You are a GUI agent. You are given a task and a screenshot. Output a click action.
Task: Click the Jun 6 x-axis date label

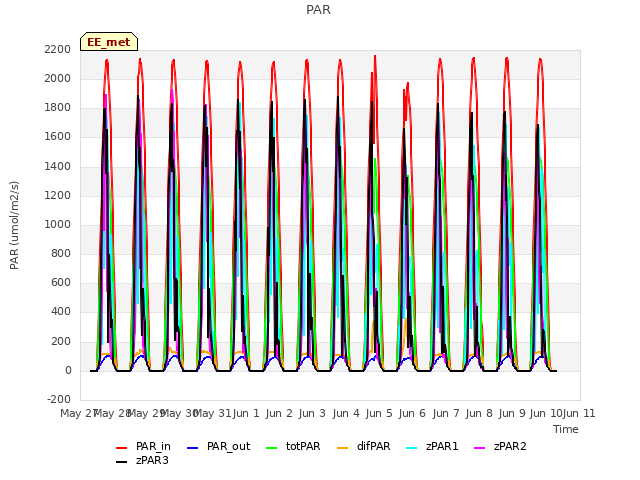pos(412,413)
